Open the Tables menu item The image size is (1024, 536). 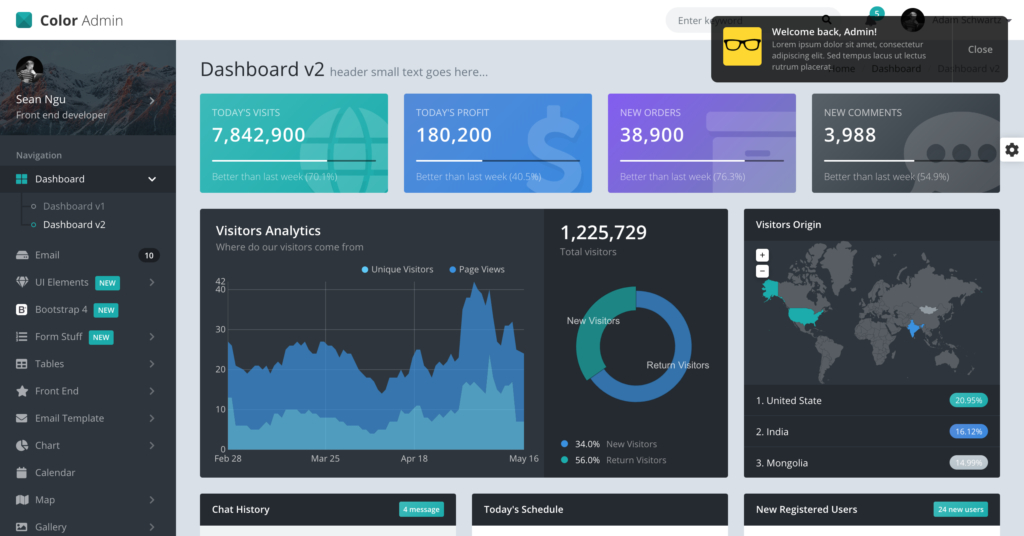coord(88,364)
